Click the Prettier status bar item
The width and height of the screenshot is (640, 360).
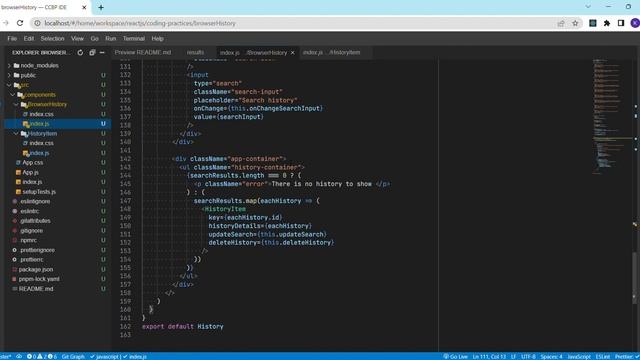[626, 356]
